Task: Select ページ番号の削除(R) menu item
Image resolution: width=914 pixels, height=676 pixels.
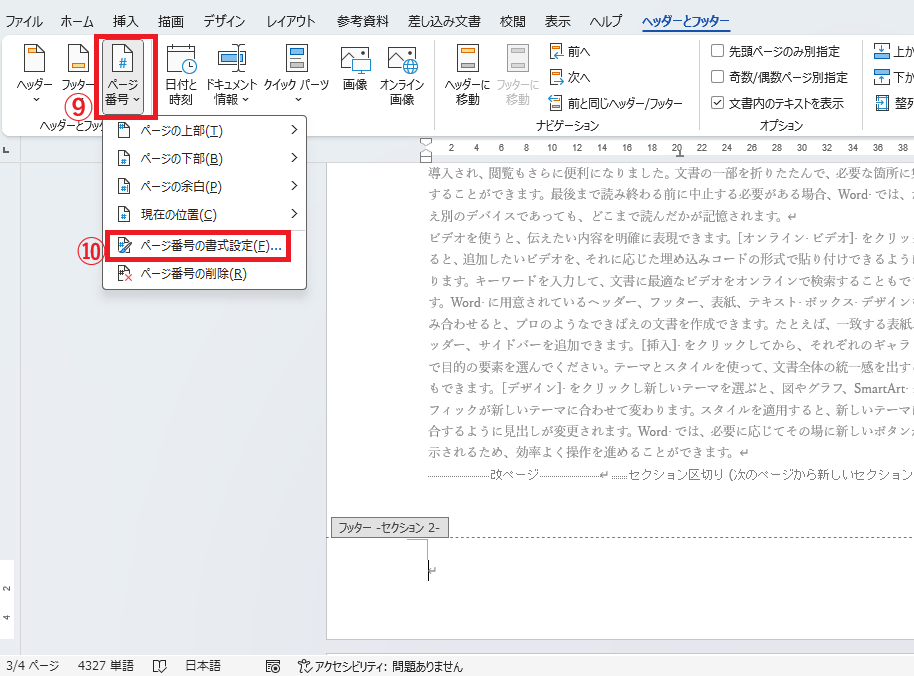Action: coord(205,274)
